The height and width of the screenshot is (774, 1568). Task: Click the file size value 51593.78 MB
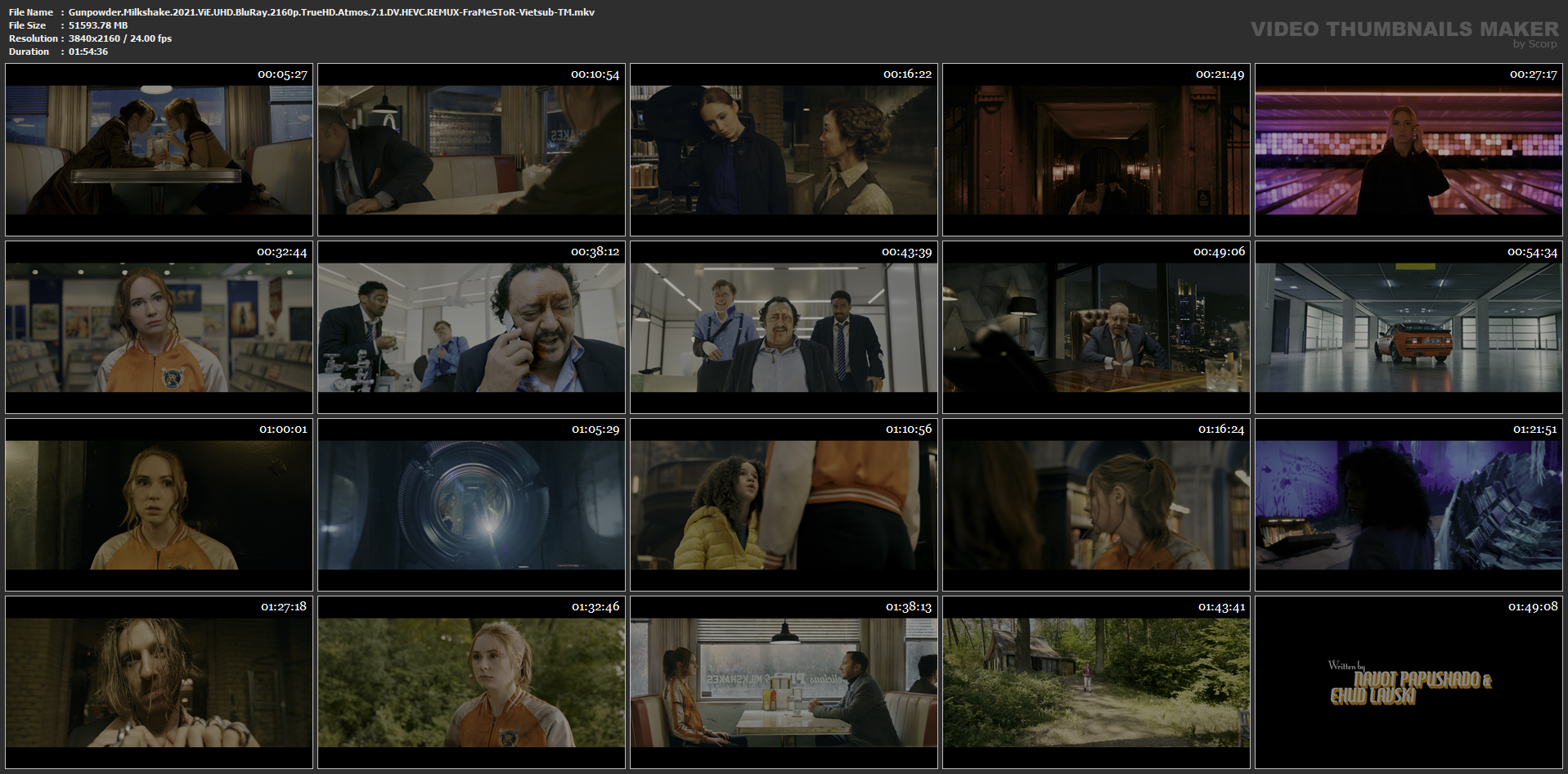[x=98, y=25]
